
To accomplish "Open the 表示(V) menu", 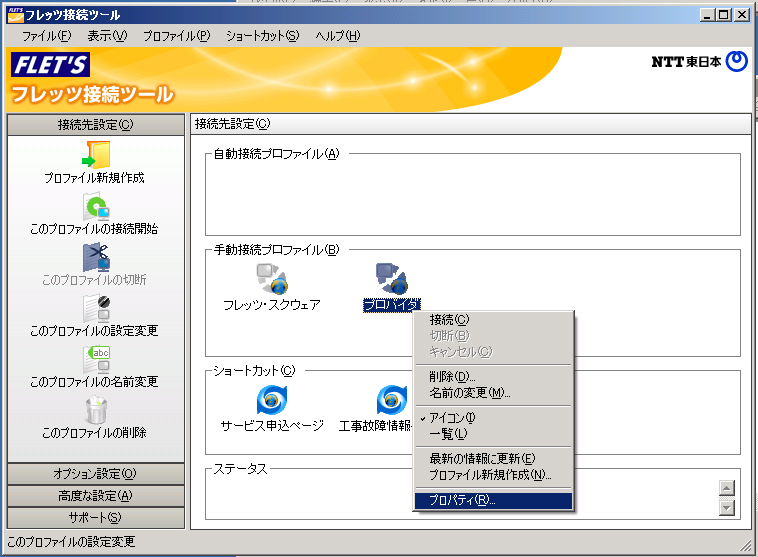I will pyautogui.click(x=107, y=36).
